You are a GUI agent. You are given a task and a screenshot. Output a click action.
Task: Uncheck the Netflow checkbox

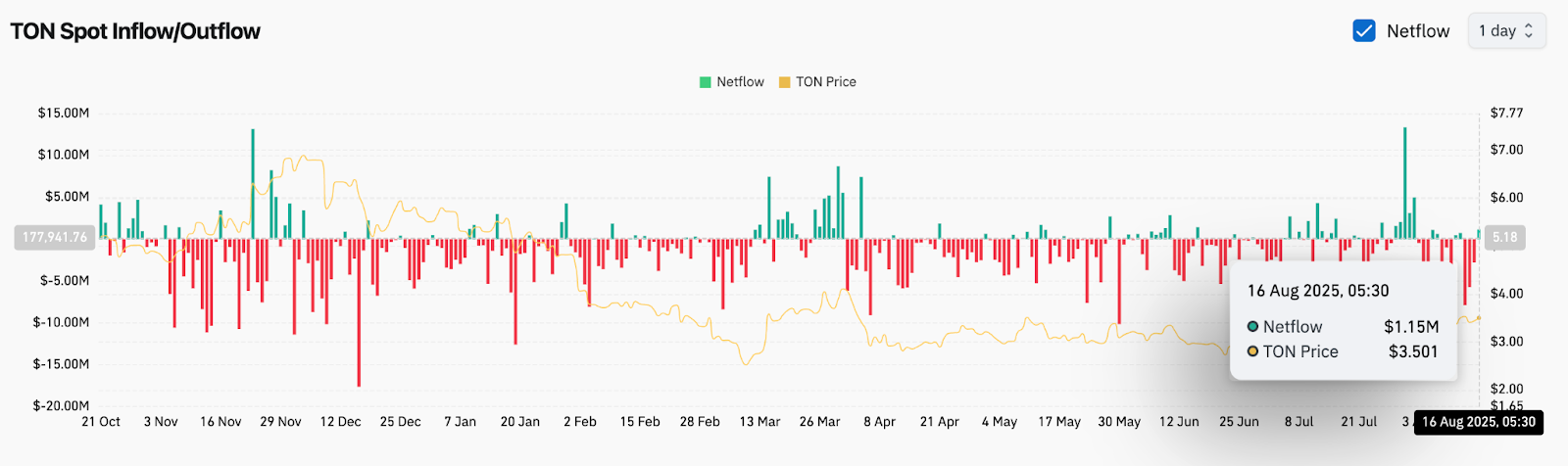(1363, 31)
